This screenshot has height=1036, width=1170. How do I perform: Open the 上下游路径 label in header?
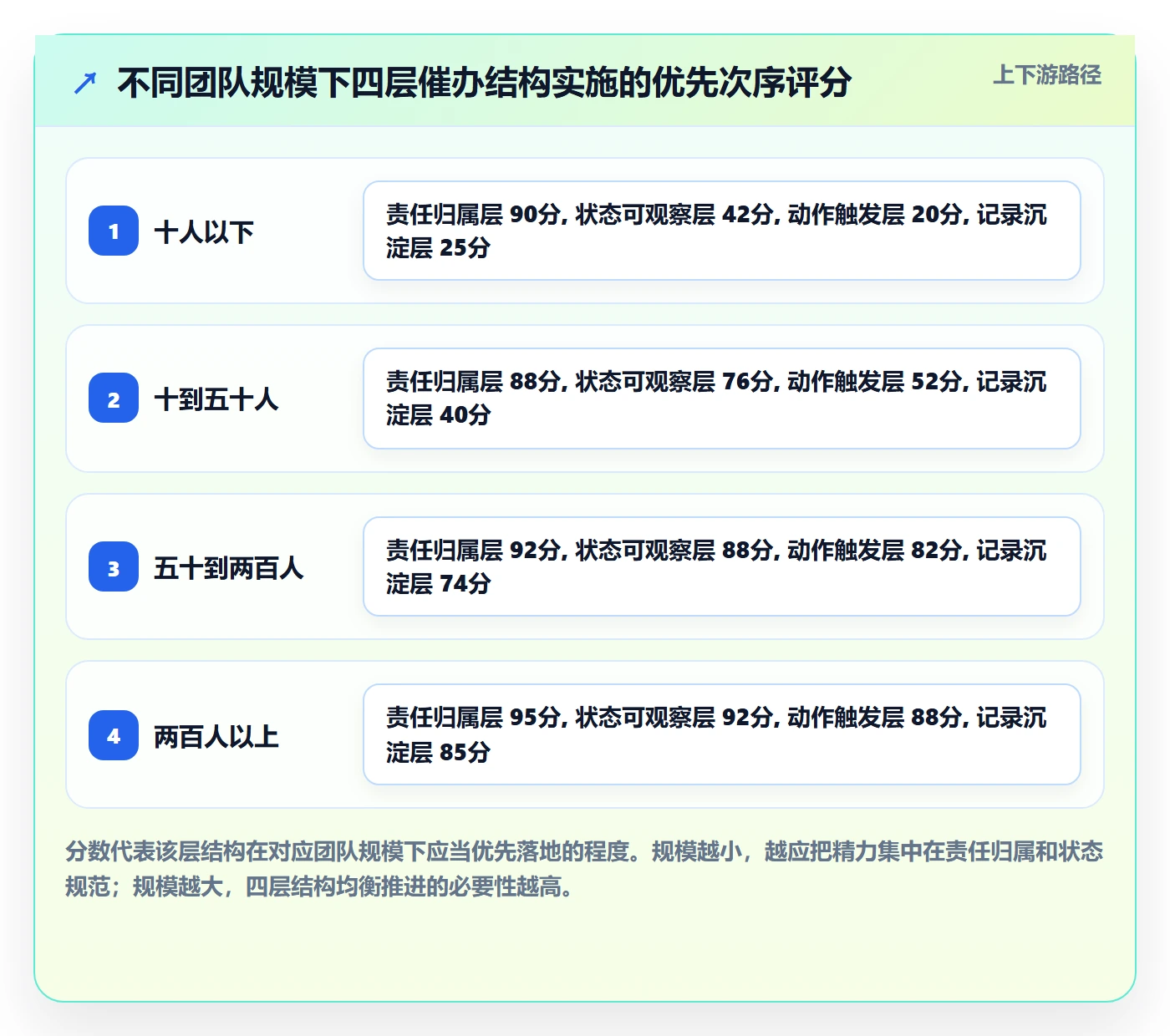1047,75
